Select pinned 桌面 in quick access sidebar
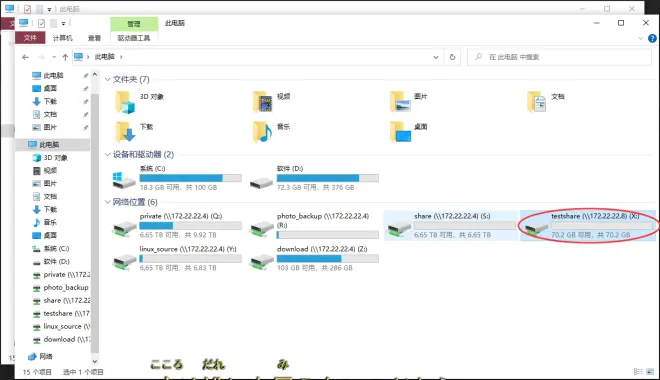The height and width of the screenshot is (380, 660). [50, 88]
